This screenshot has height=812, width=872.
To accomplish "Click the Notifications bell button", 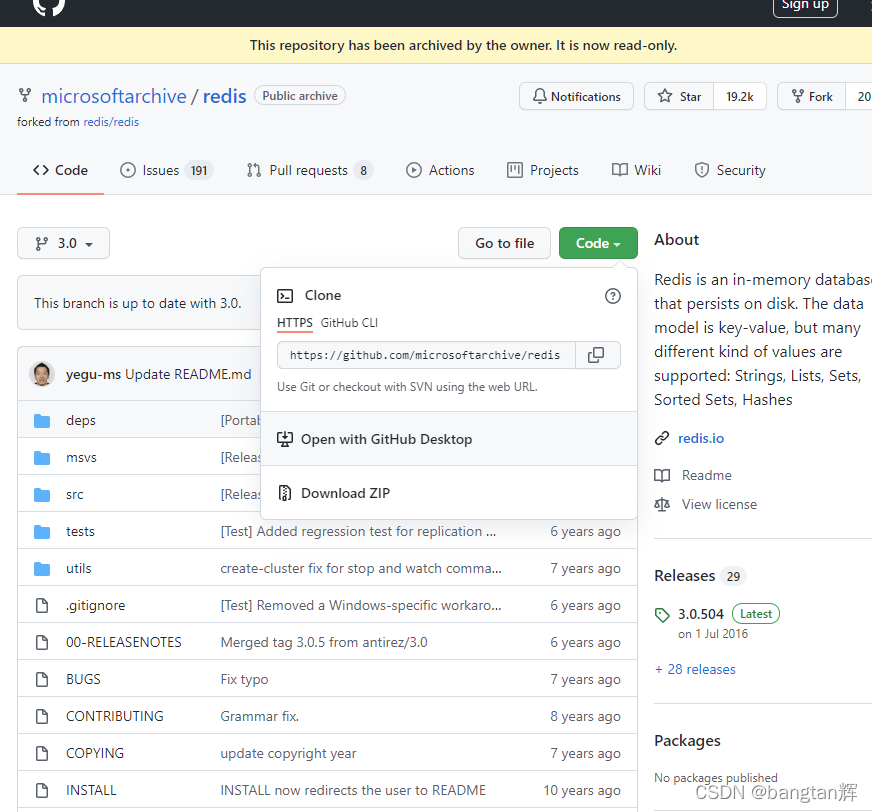I will [x=576, y=96].
